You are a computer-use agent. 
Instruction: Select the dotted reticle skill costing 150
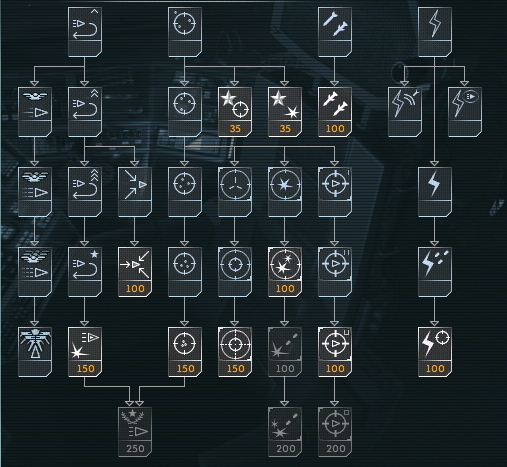185,352
